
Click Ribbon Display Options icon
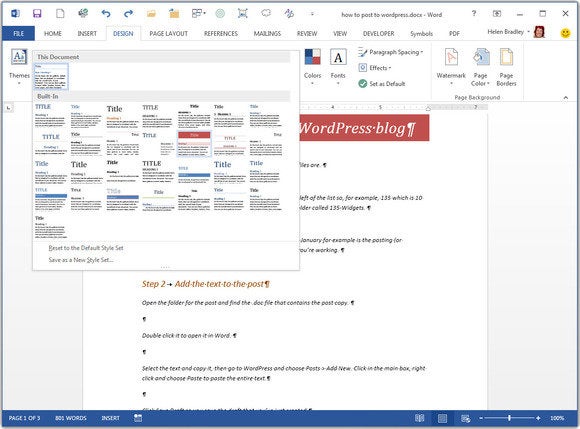click(x=497, y=14)
